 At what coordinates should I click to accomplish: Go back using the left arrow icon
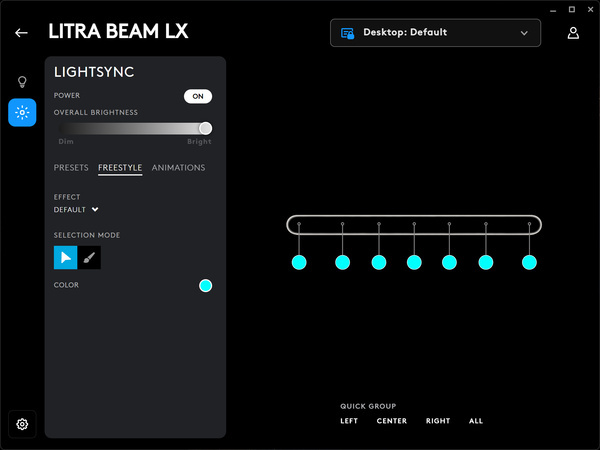(21, 33)
